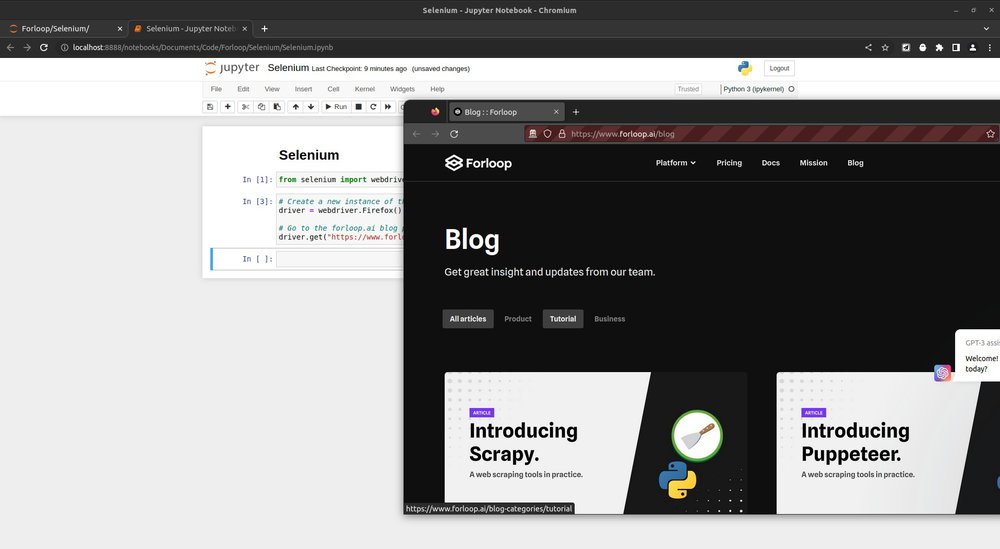Rename notebook by clicking Selenium title
This screenshot has height=549, width=1000.
click(x=288, y=68)
